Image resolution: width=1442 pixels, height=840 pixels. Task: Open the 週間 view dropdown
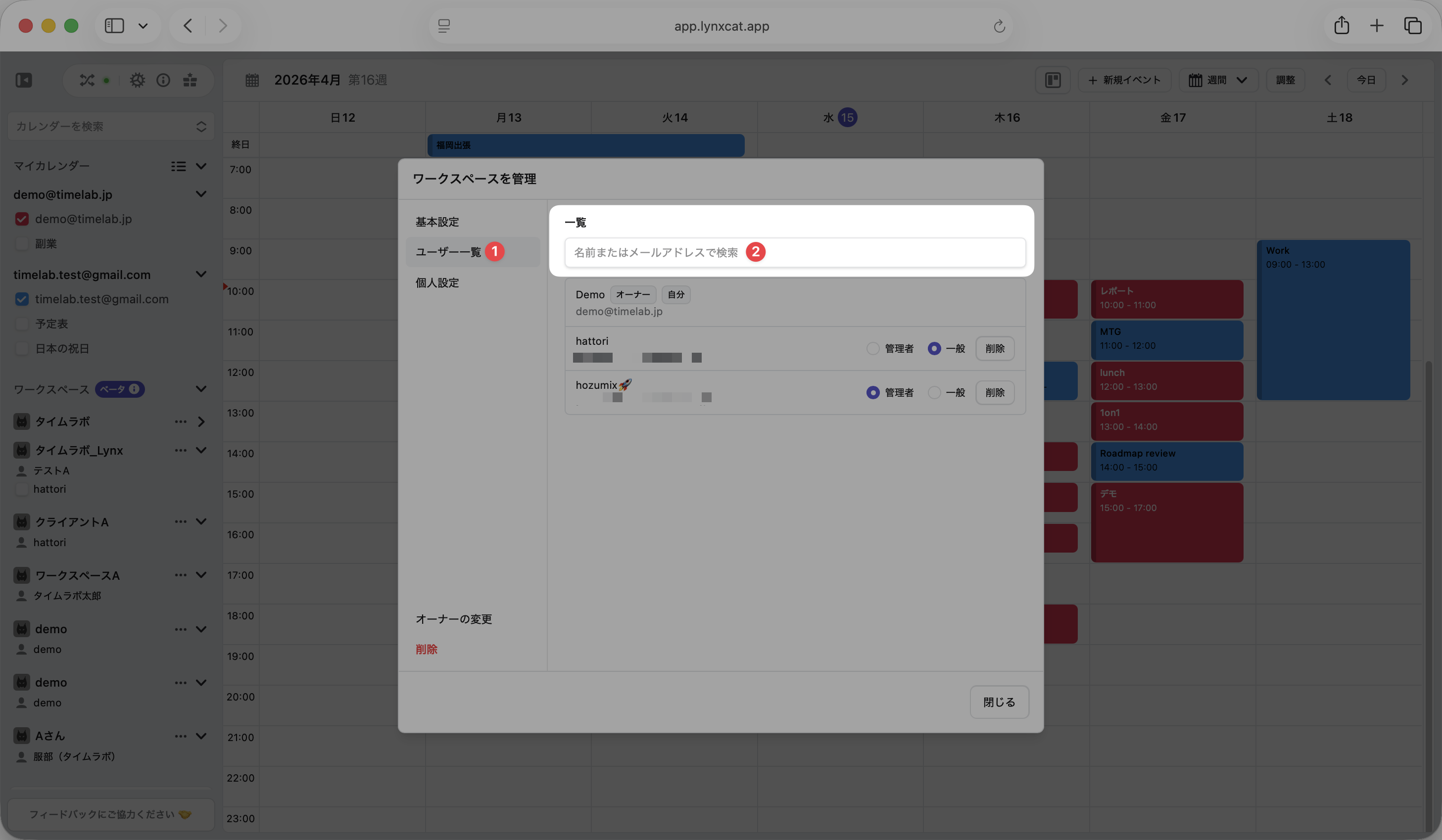tap(1218, 80)
